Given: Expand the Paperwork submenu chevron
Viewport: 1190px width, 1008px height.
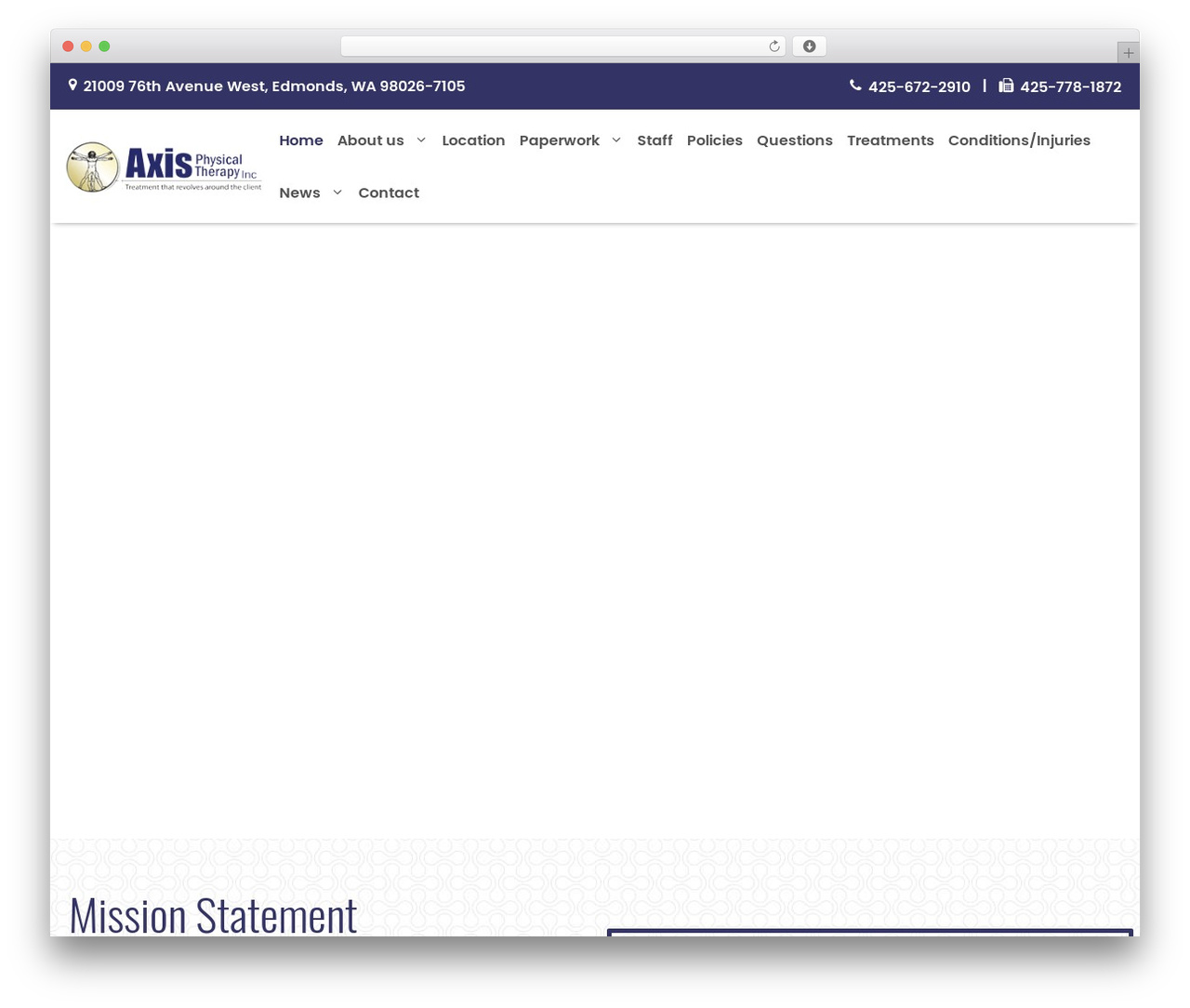Looking at the screenshot, I should 616,140.
